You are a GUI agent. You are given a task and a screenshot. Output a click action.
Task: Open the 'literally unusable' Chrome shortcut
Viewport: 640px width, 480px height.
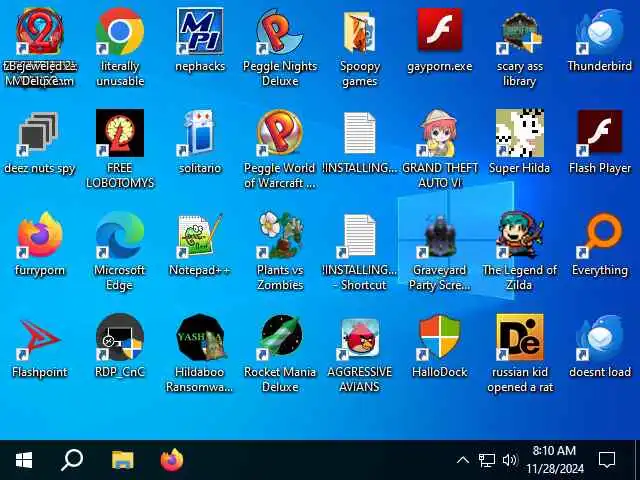(x=120, y=32)
